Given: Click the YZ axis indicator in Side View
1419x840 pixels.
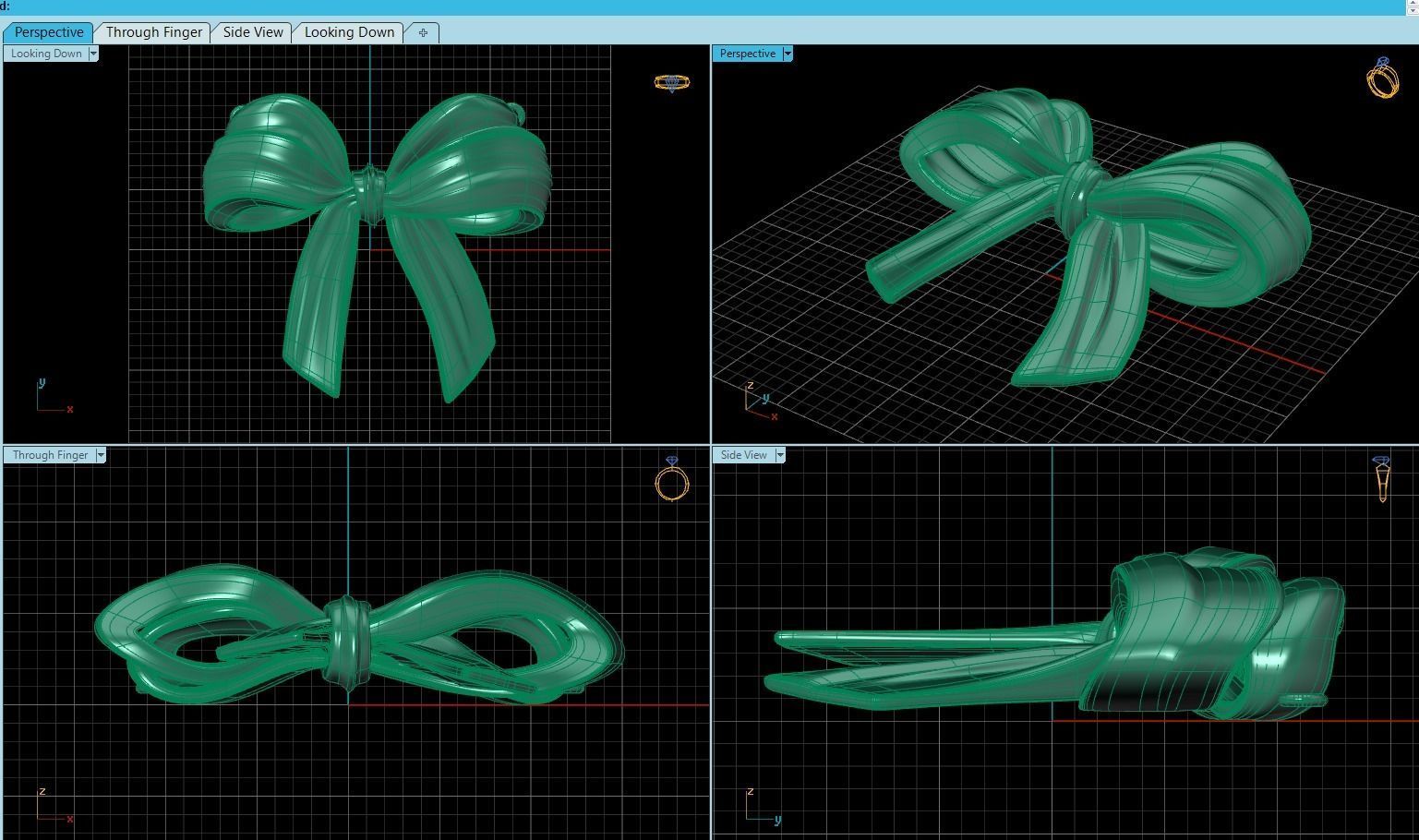Looking at the screenshot, I should point(764,804).
